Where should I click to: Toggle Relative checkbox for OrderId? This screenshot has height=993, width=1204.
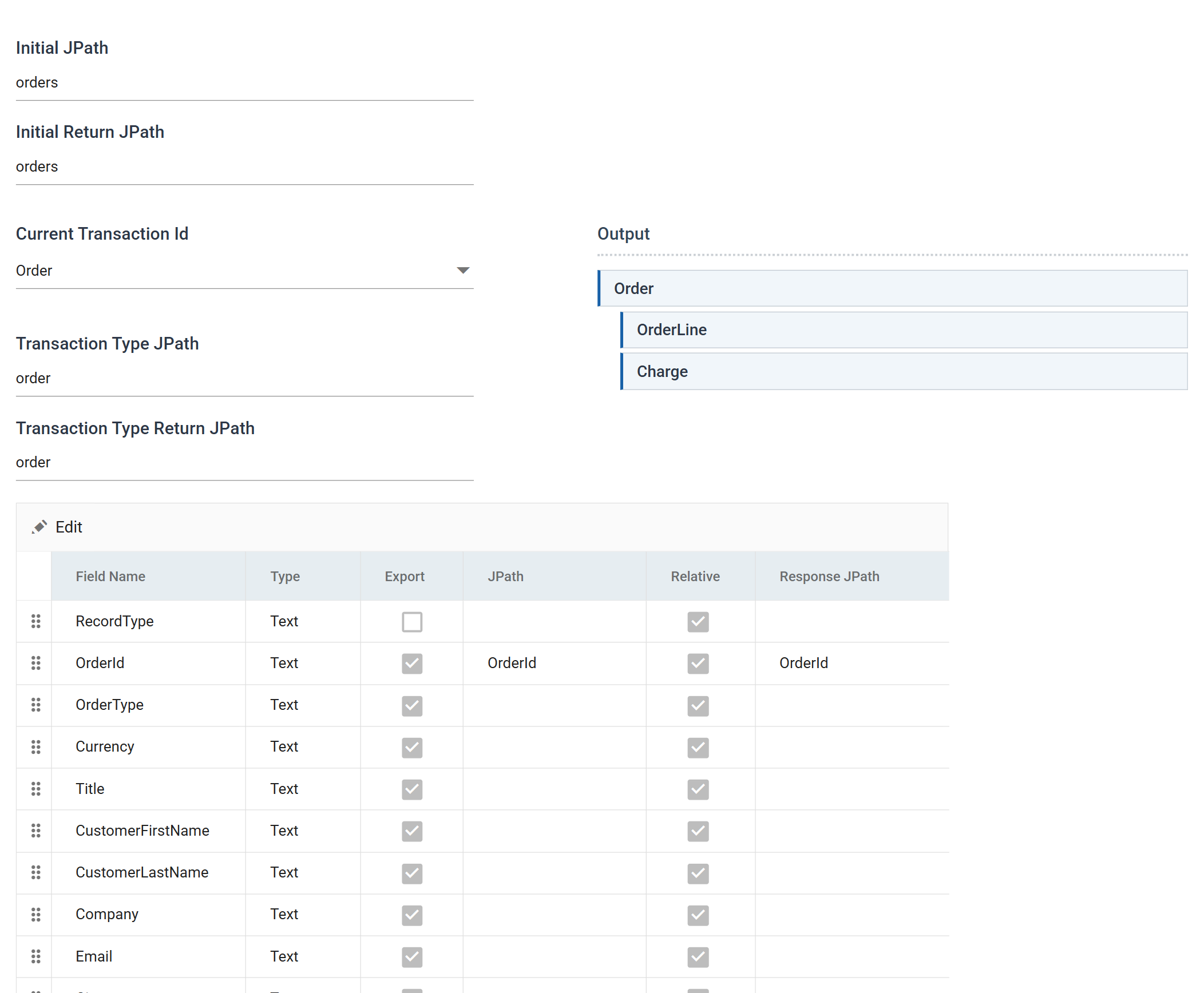coord(698,664)
